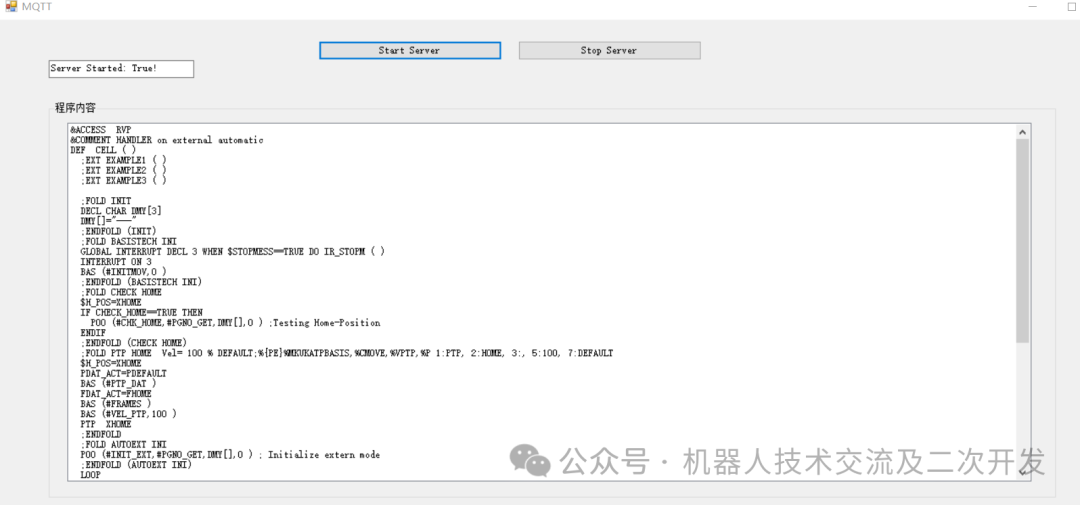Click the 'PTP XHOME' line
Viewport: 1080px width, 505px height.
106,424
